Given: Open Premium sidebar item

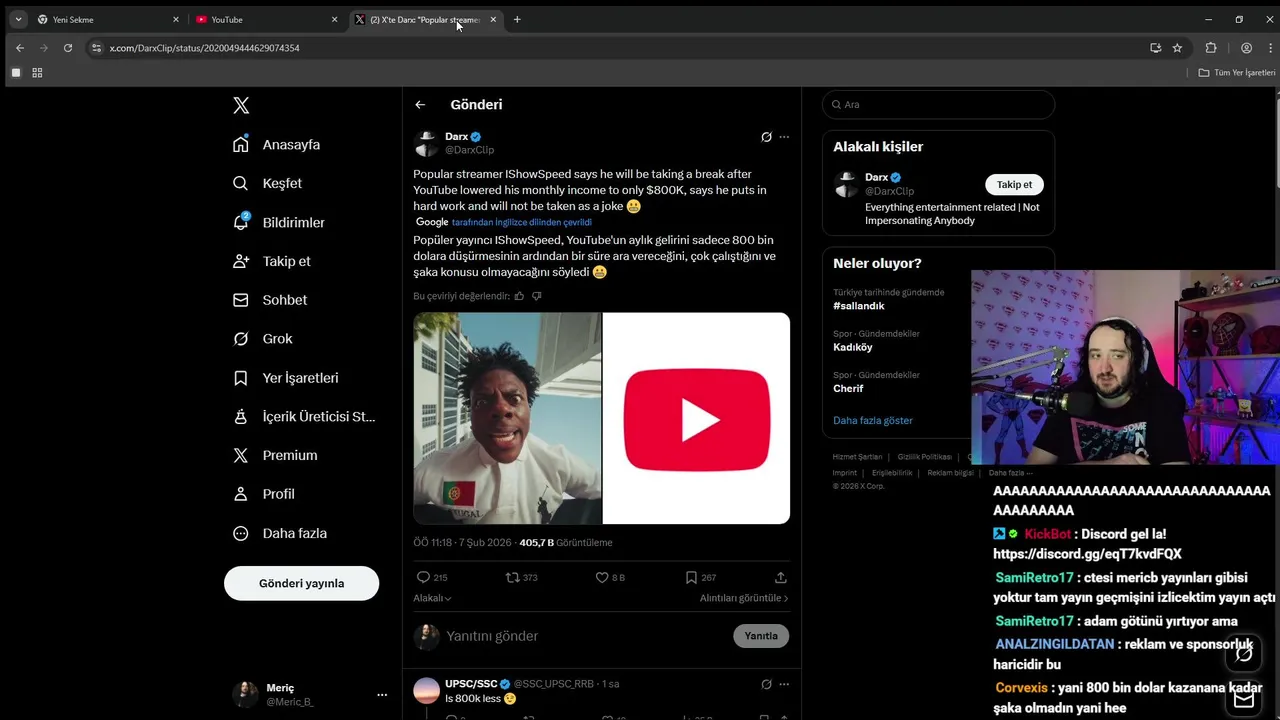Looking at the screenshot, I should (x=275, y=455).
